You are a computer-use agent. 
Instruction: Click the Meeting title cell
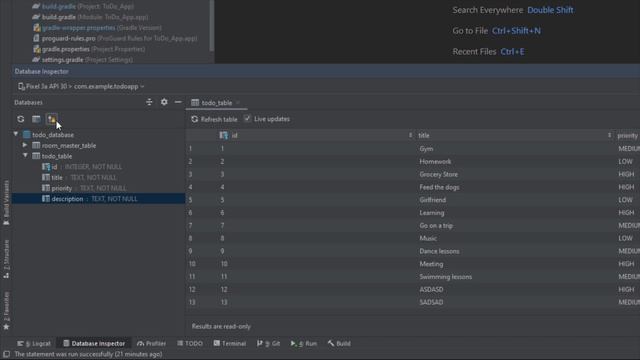431,264
